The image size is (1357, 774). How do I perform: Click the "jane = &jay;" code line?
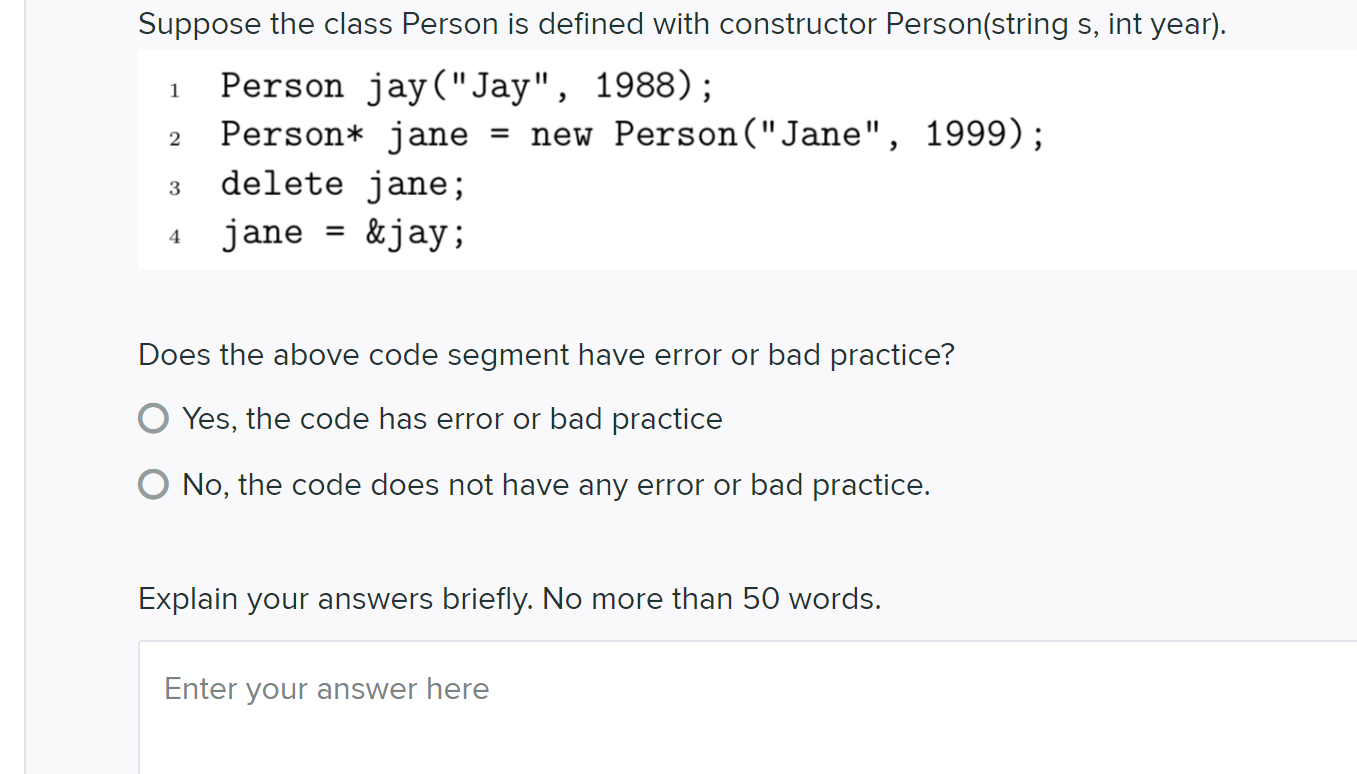point(344,231)
